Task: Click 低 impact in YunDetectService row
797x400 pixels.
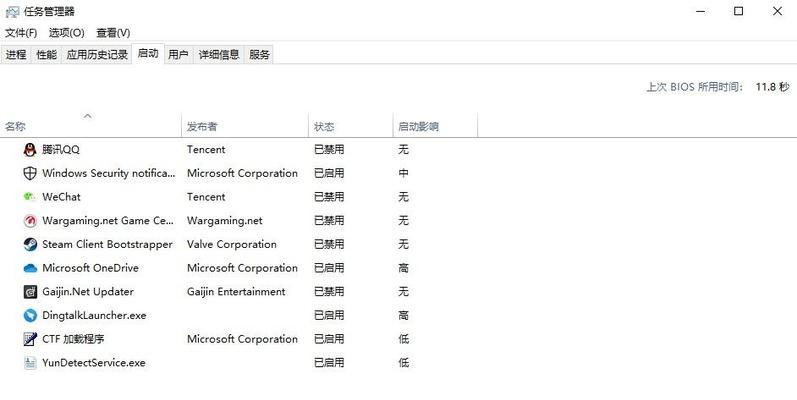Action: [403, 363]
